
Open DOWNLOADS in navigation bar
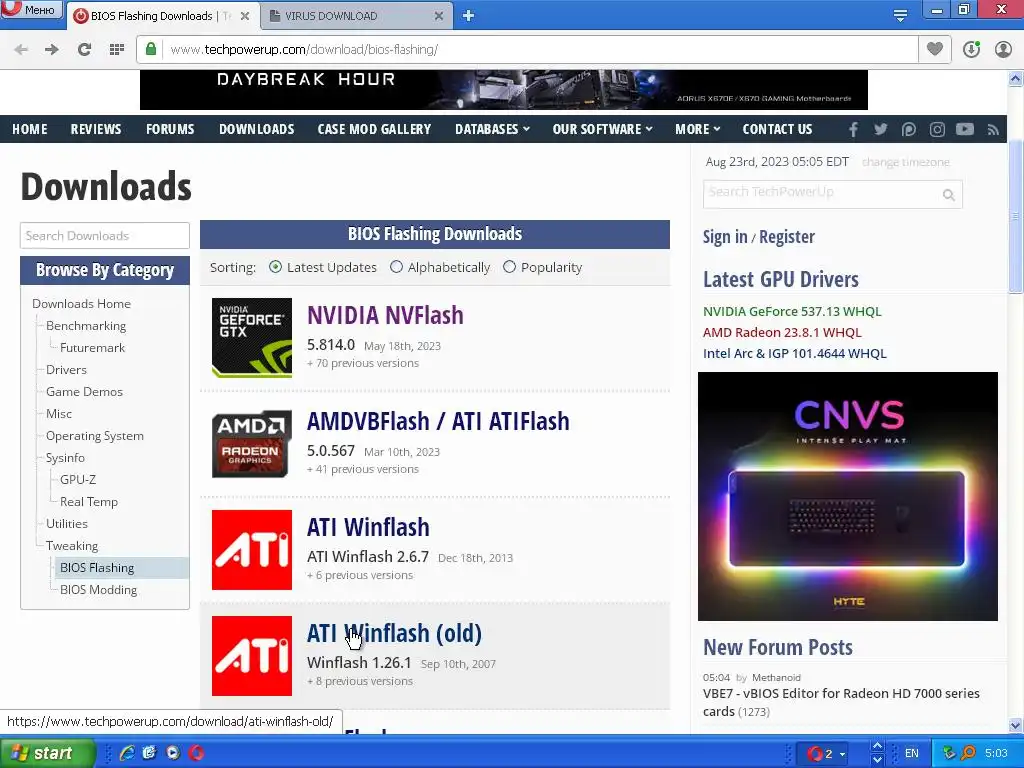click(x=257, y=129)
